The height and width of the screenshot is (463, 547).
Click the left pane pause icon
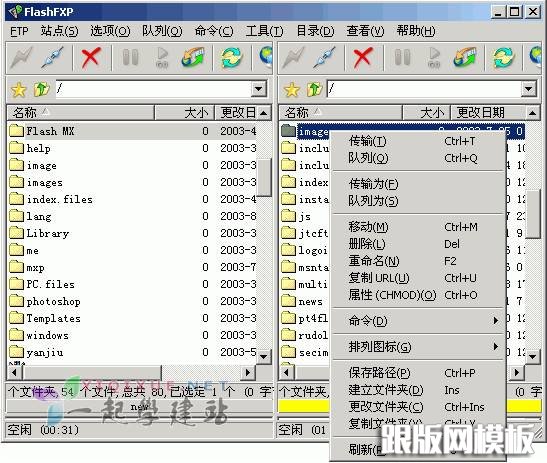[x=131, y=58]
